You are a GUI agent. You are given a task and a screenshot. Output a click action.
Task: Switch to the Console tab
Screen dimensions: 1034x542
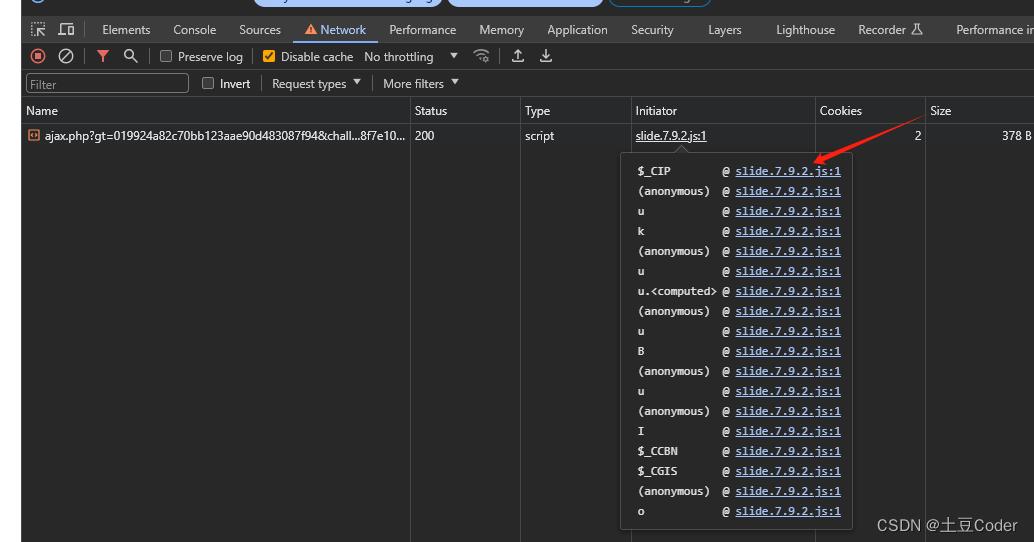tap(195, 30)
